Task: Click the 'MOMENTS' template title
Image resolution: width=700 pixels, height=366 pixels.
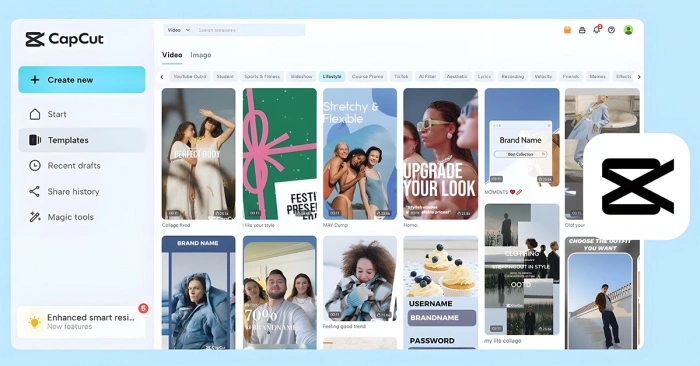Action: coord(496,192)
